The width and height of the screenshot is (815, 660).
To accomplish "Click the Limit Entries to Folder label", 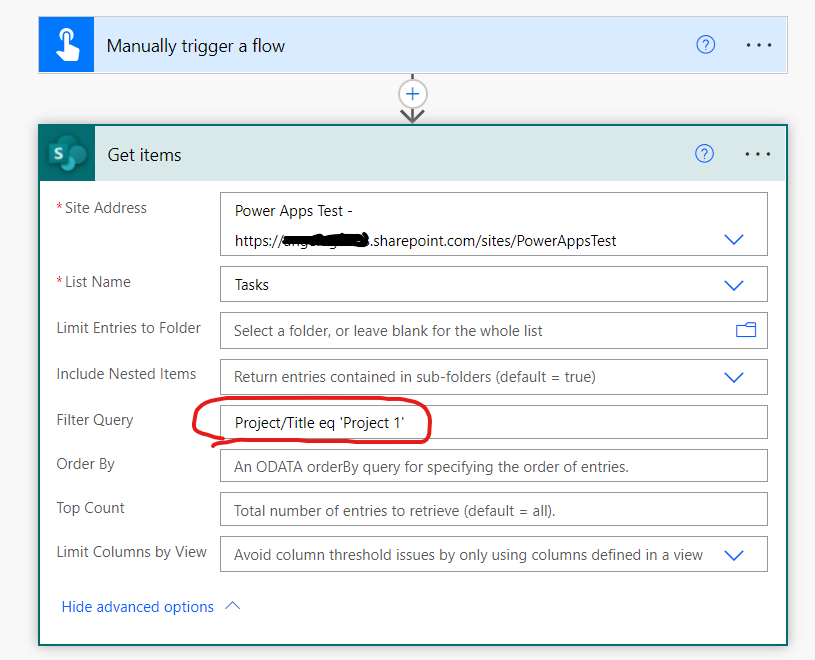I will coord(128,328).
